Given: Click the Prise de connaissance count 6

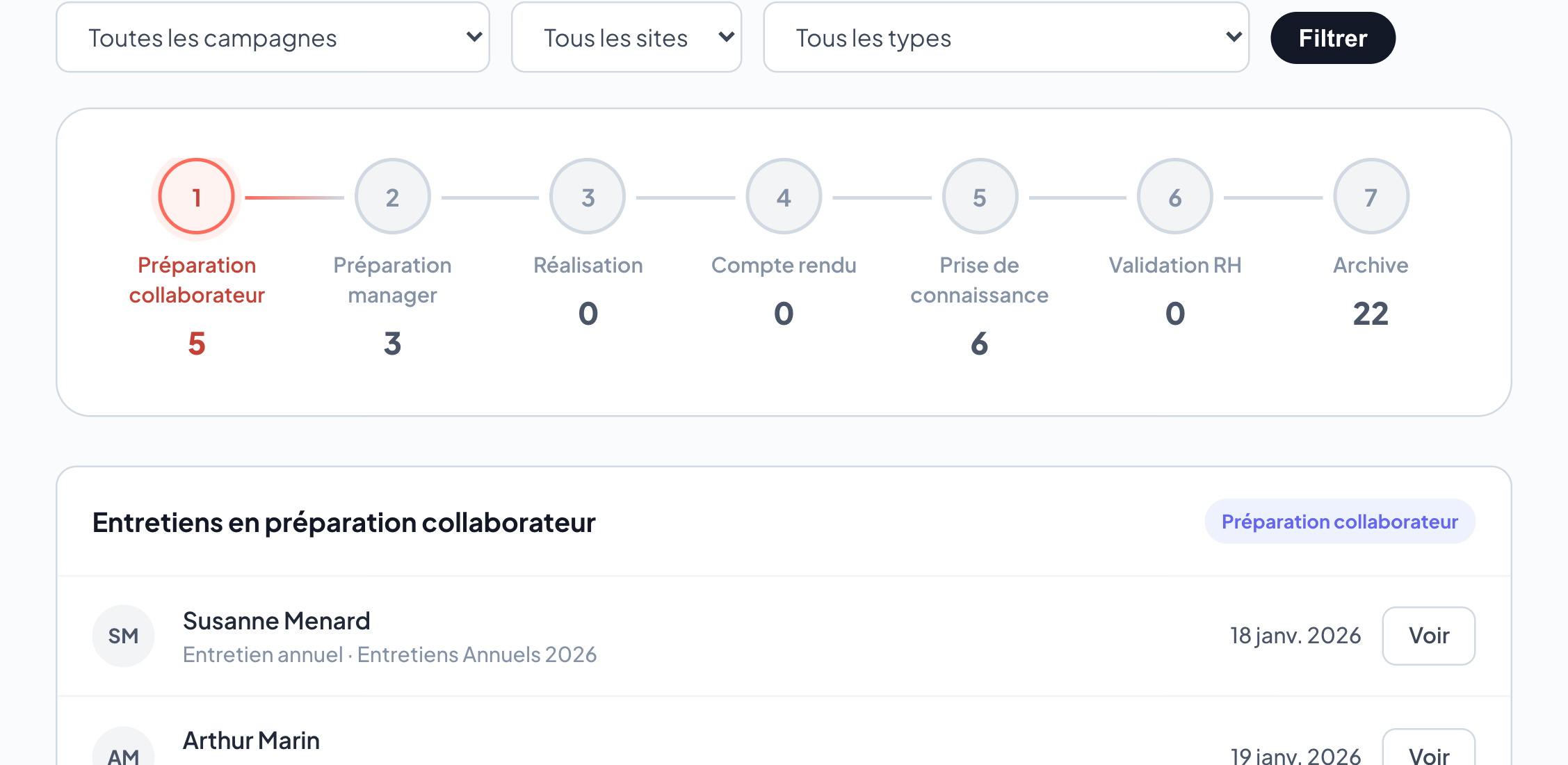Looking at the screenshot, I should [x=980, y=344].
